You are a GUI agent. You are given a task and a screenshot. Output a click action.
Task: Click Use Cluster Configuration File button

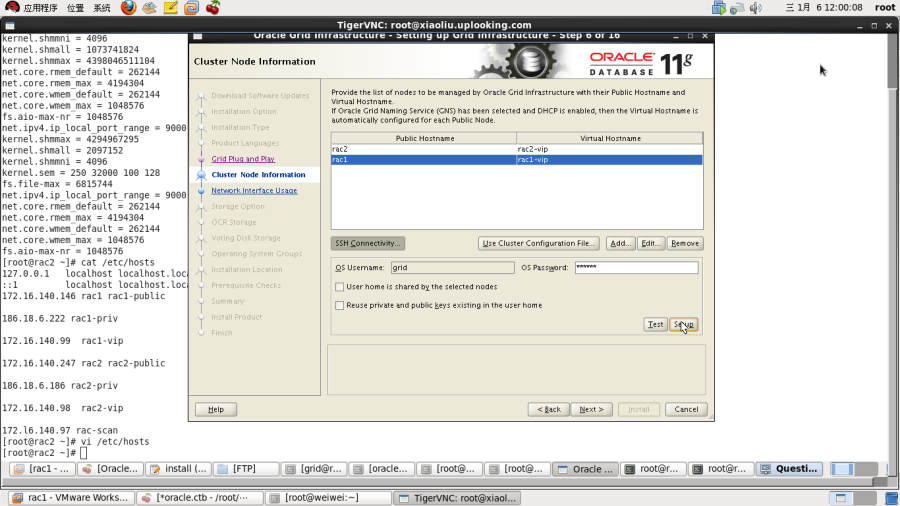click(x=538, y=243)
